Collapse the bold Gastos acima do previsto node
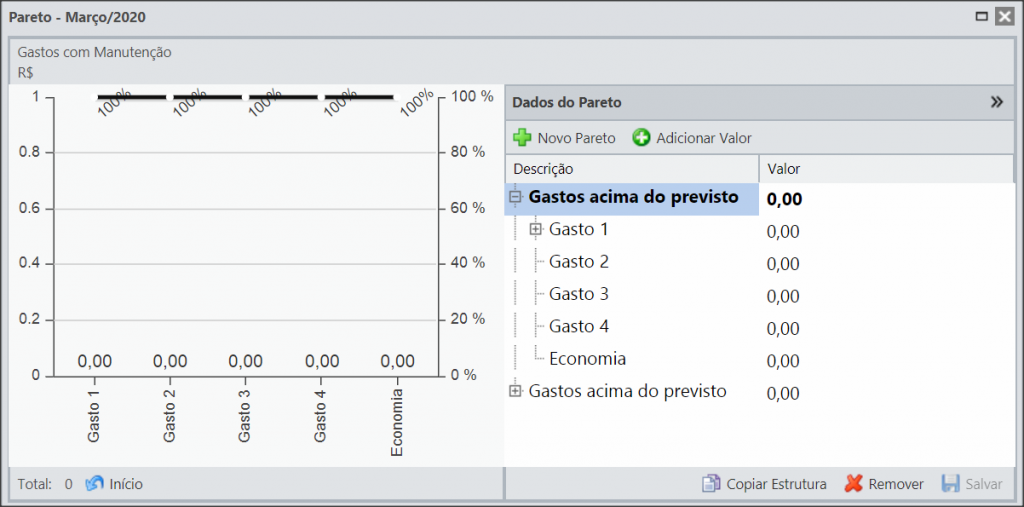 pyautogui.click(x=516, y=197)
